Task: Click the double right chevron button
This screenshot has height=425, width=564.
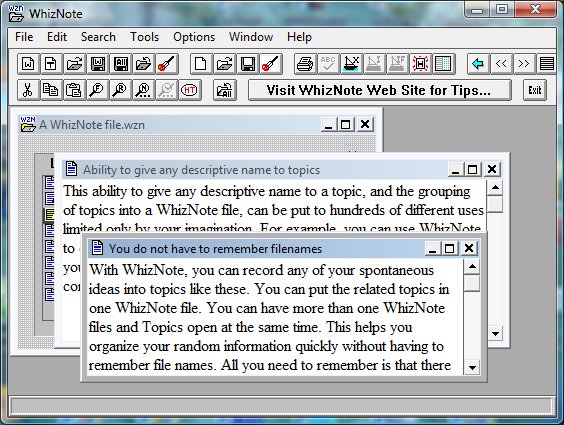Action: (x=524, y=64)
